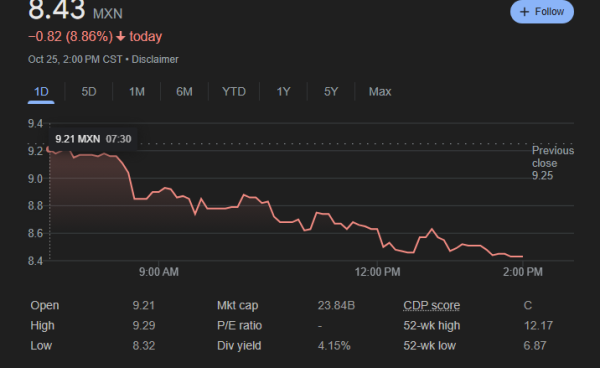This screenshot has width=600, height=368.
Task: Open the Disclaimer link
Action: (155, 59)
